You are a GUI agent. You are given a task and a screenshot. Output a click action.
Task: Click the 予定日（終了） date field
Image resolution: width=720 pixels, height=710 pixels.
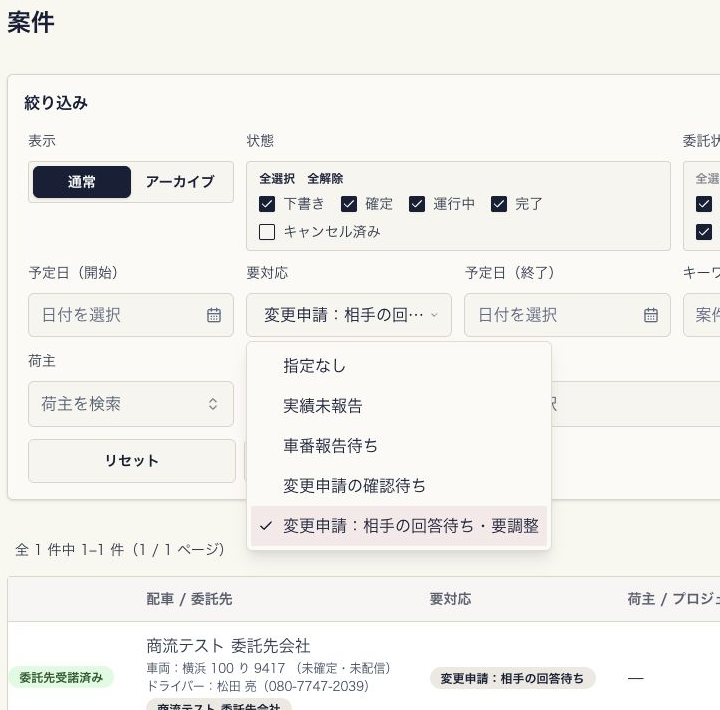pos(567,315)
